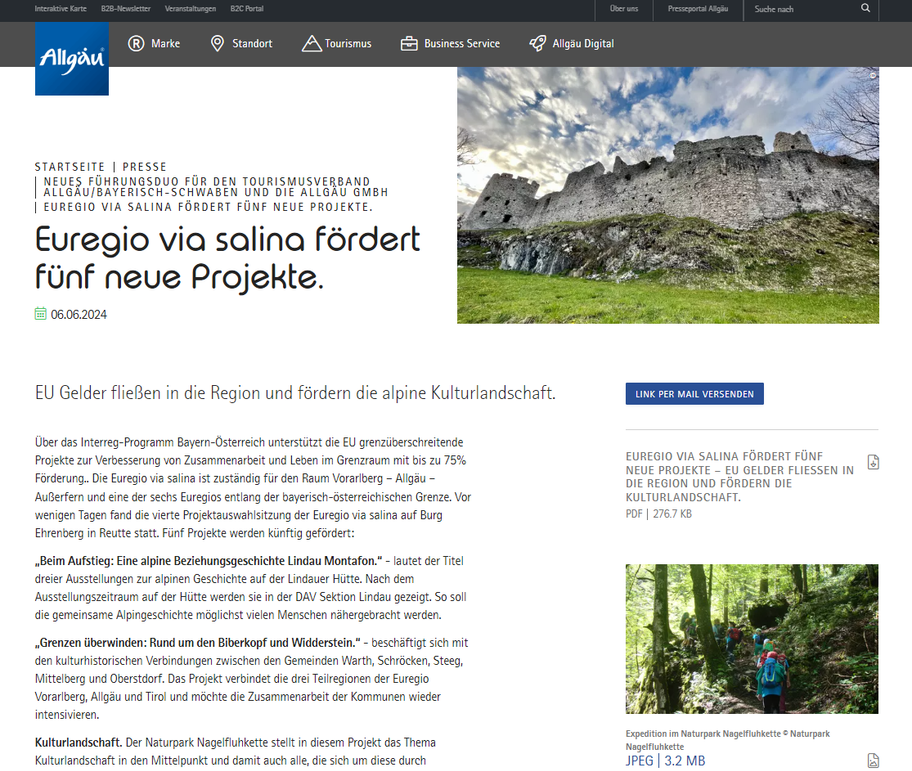Screen dimensions: 912x771
Task: Click the Standort location pin icon
Action: click(216, 43)
